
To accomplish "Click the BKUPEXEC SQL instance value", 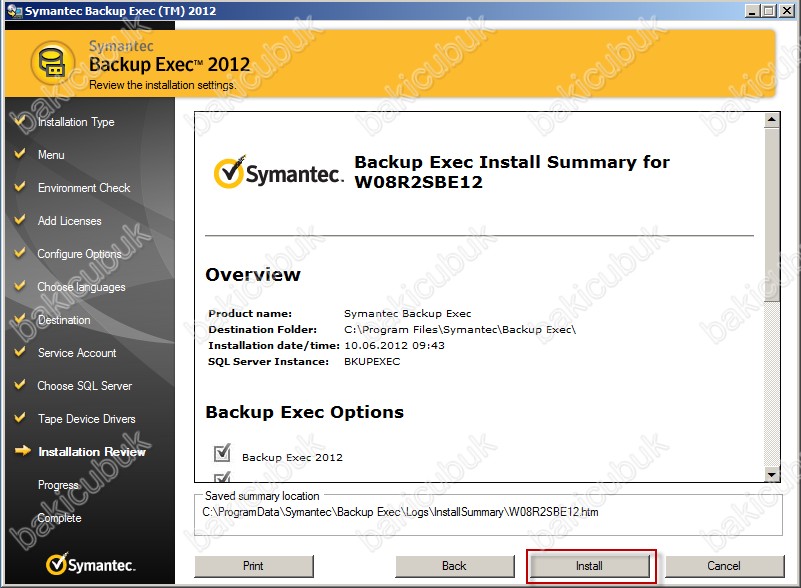I will [372, 361].
